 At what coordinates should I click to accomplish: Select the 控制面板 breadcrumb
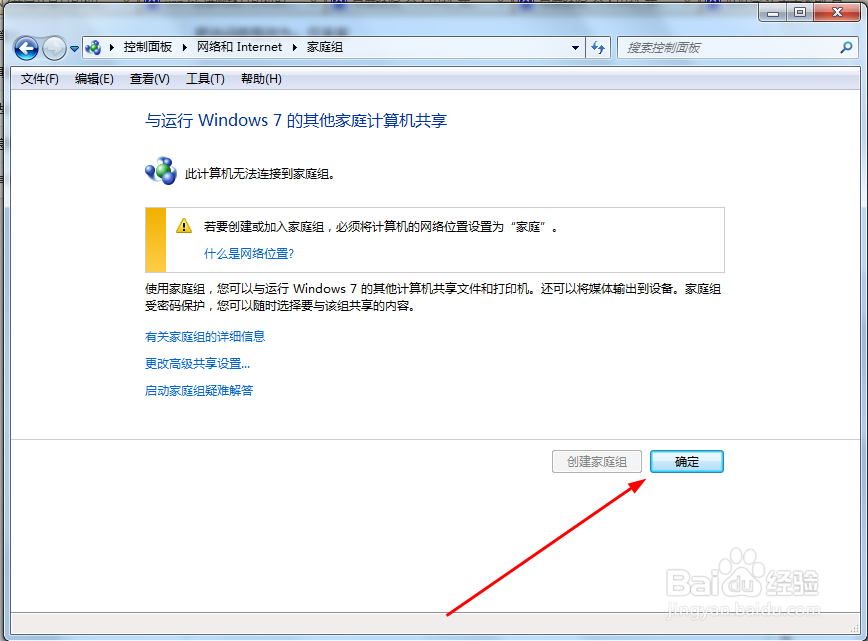click(x=148, y=47)
